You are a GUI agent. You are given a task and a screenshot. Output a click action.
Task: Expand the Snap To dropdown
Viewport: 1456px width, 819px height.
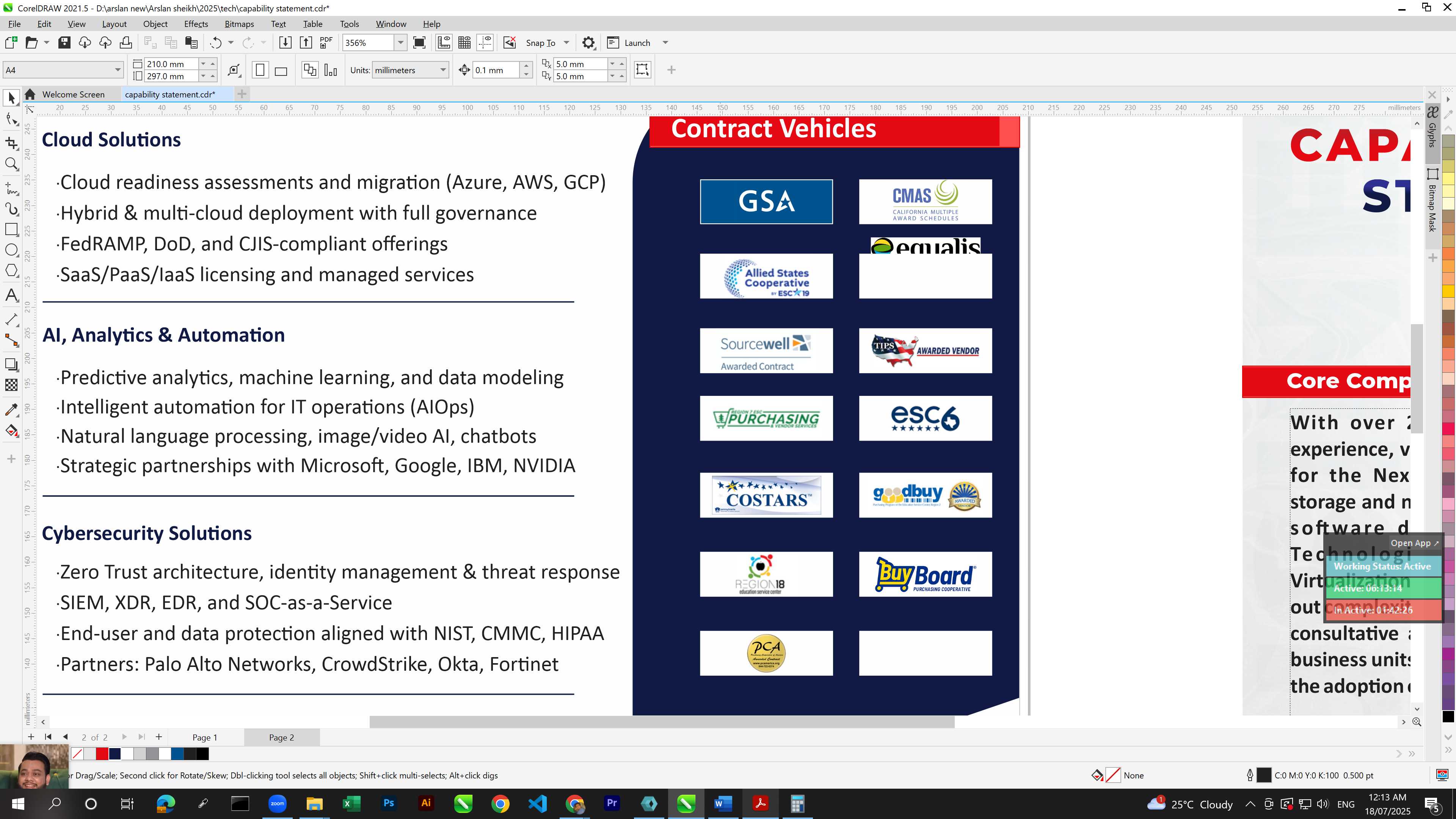tap(566, 42)
